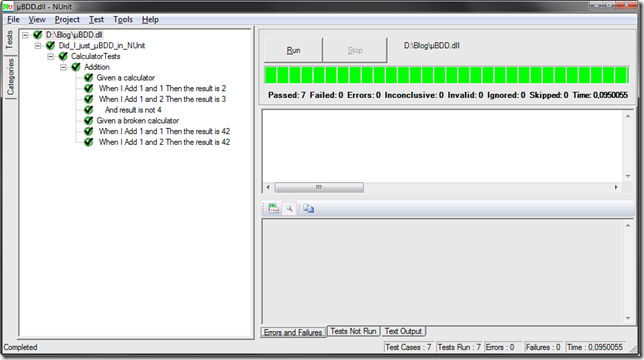Viewport: 644px width, 360px height.
Task: Click check icon beside result is 3 test
Action: click(89, 99)
